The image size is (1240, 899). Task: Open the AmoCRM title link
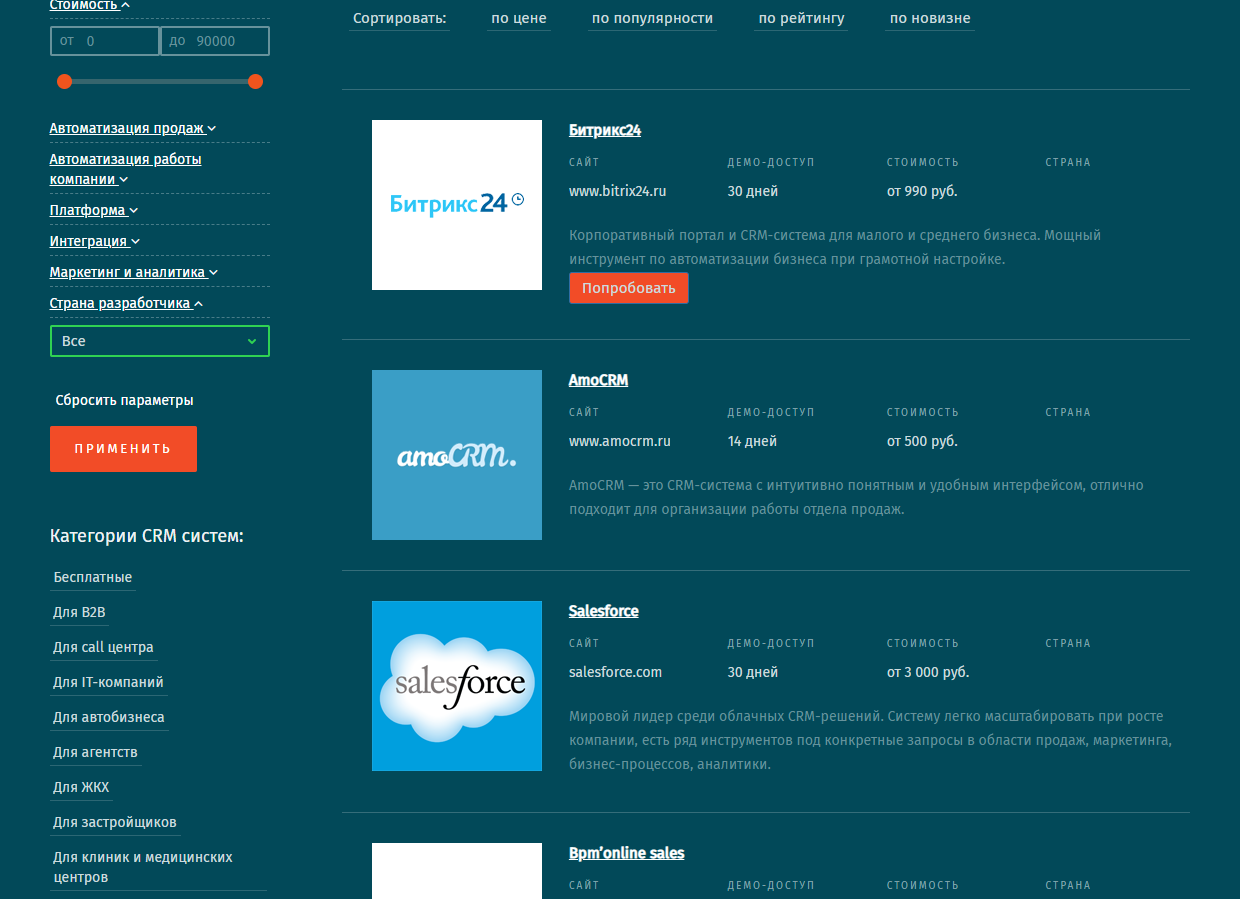pyautogui.click(x=598, y=380)
